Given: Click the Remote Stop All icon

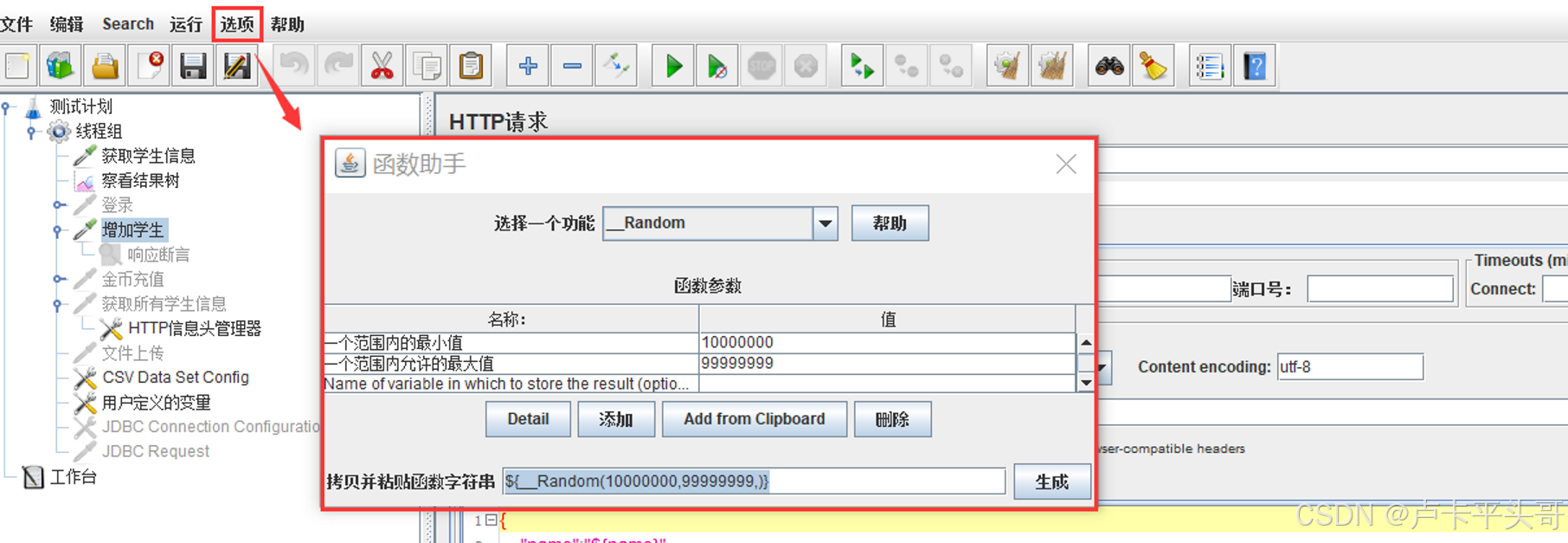Looking at the screenshot, I should point(906,66).
